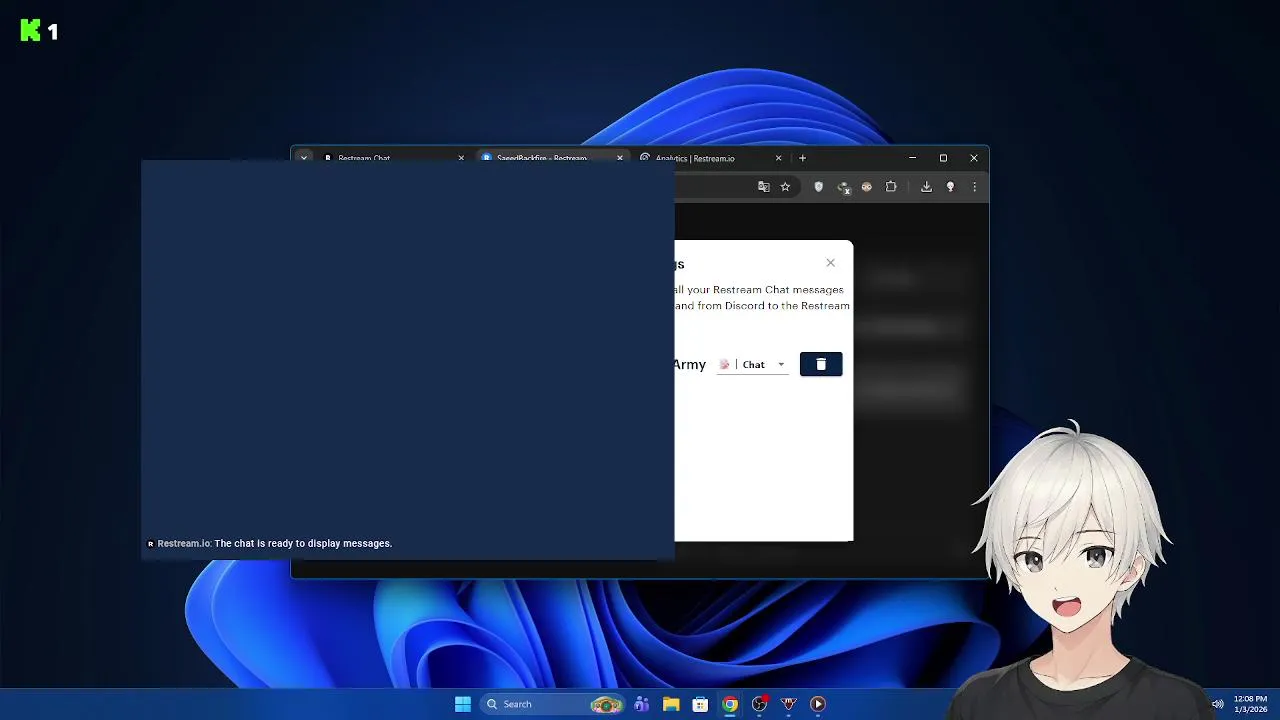Screen dimensions: 1280x720
Task: Click the translate page icon
Action: (x=764, y=187)
